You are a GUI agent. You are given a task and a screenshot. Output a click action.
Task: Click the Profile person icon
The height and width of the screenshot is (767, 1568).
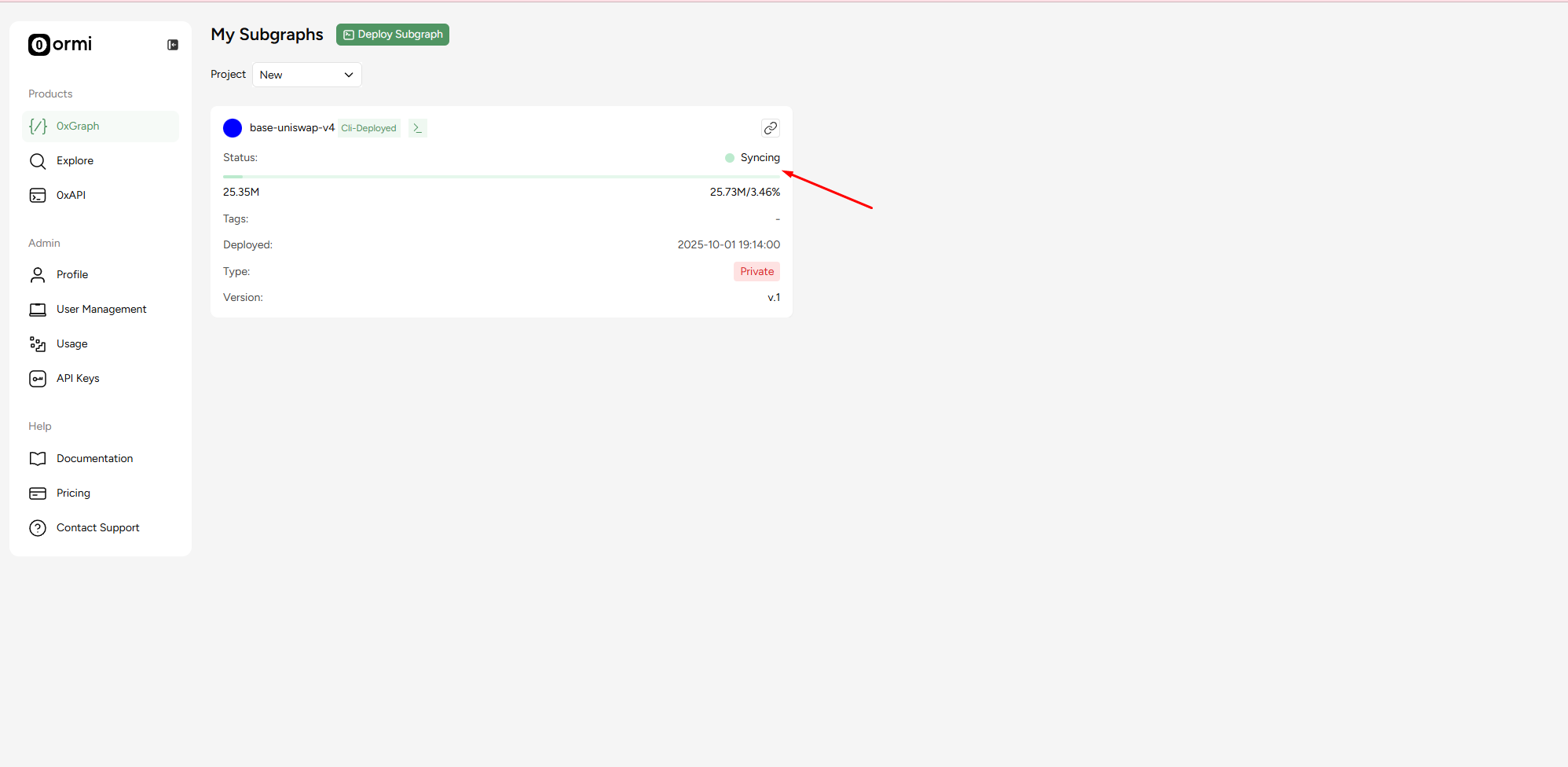pos(38,275)
